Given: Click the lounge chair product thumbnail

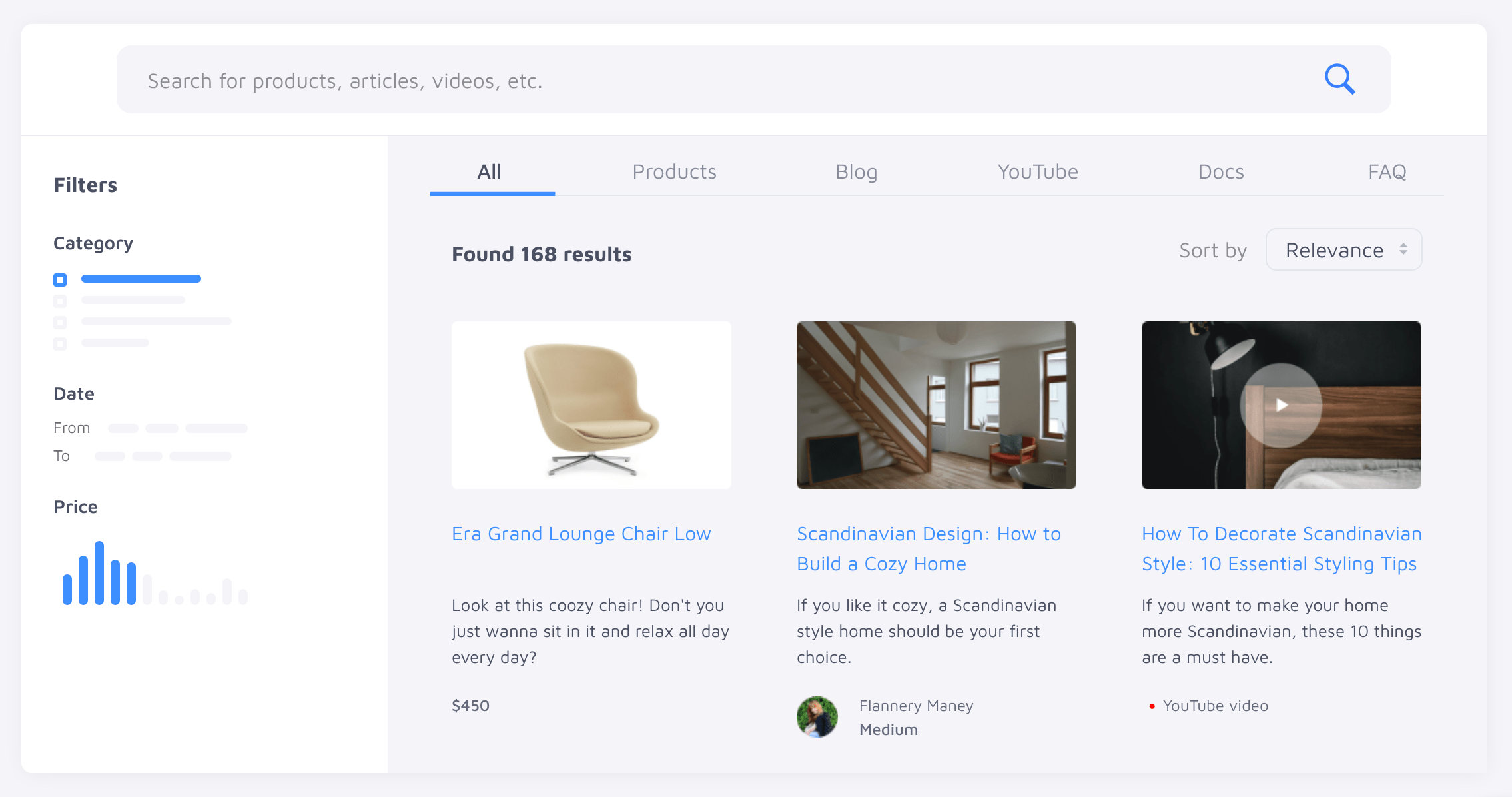Looking at the screenshot, I should (591, 405).
